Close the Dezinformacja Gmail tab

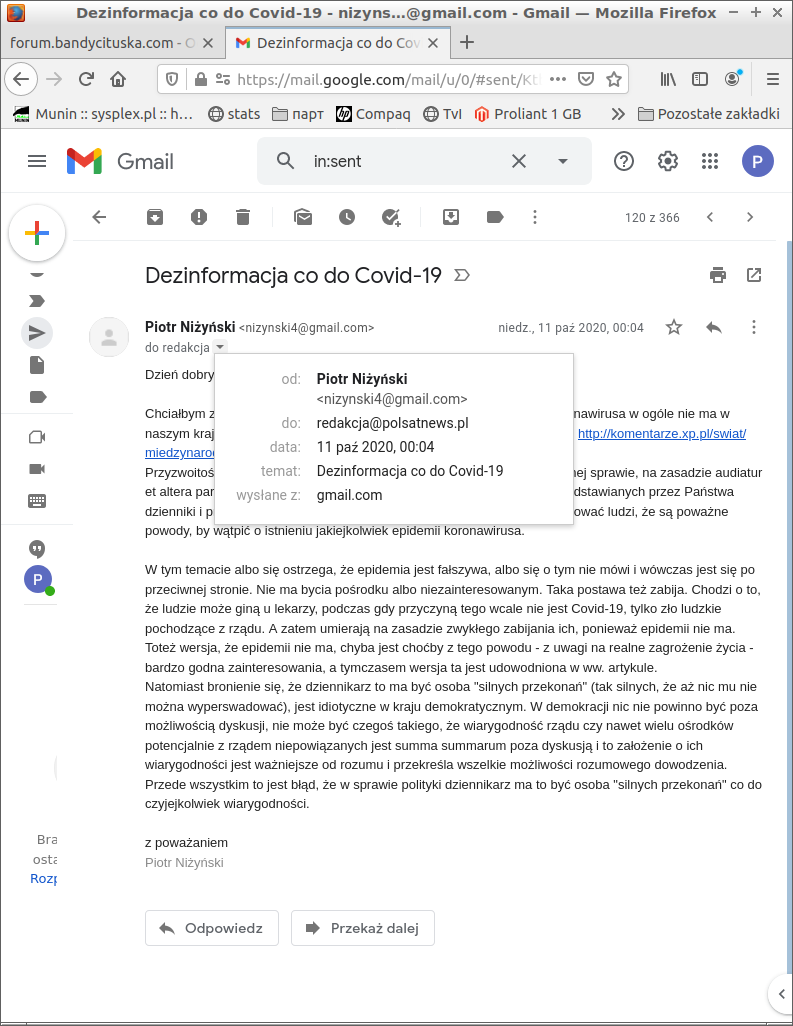432,43
